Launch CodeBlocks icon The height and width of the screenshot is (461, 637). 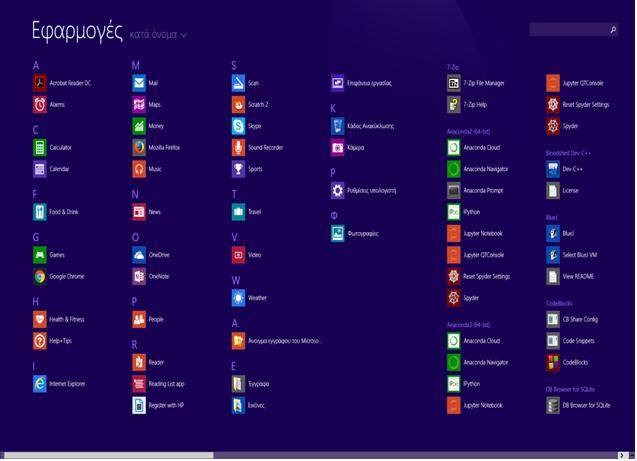553,362
